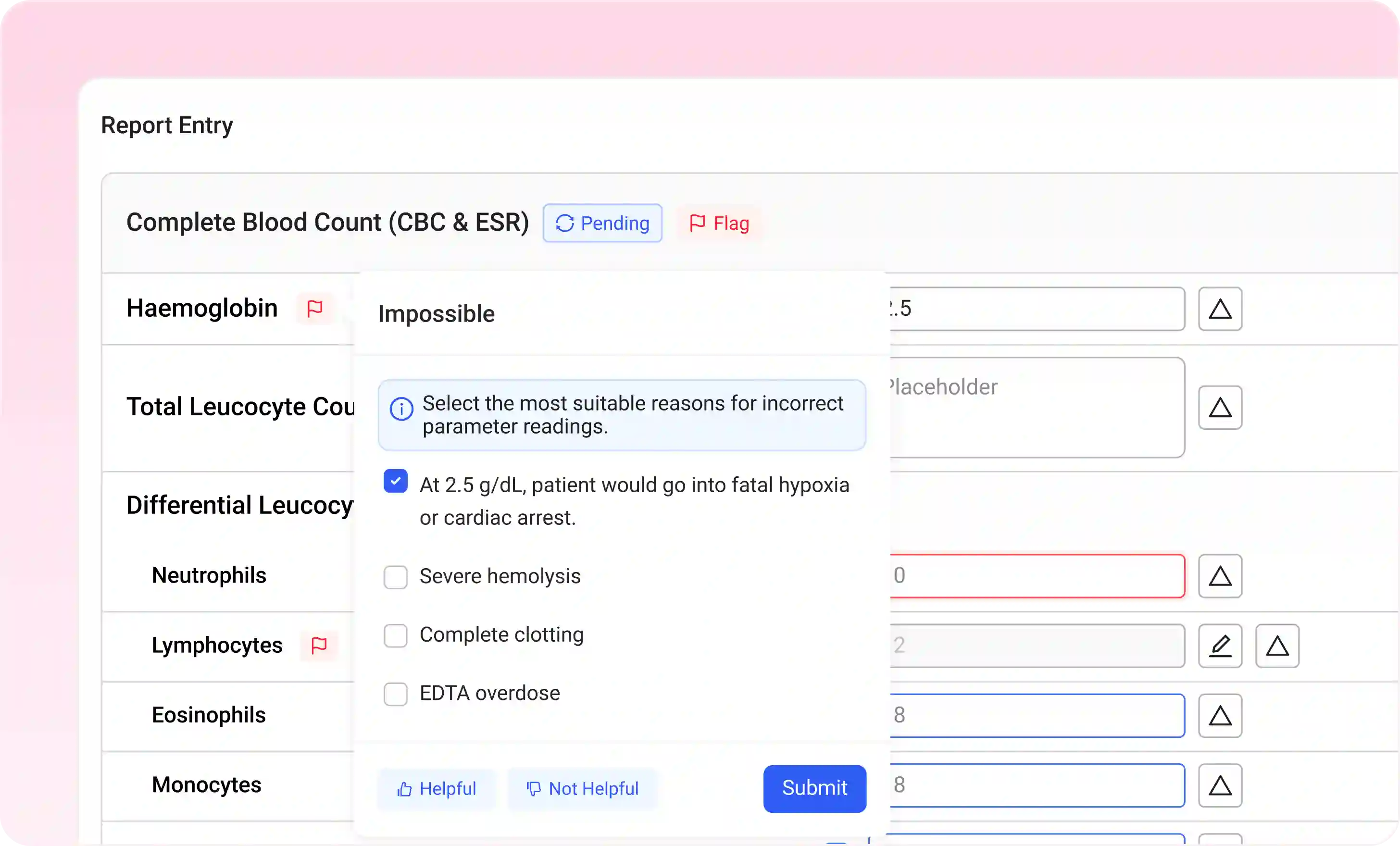The height and width of the screenshot is (846, 1400).
Task: Click the triangle icon in Eosinophils row
Action: 1220,716
